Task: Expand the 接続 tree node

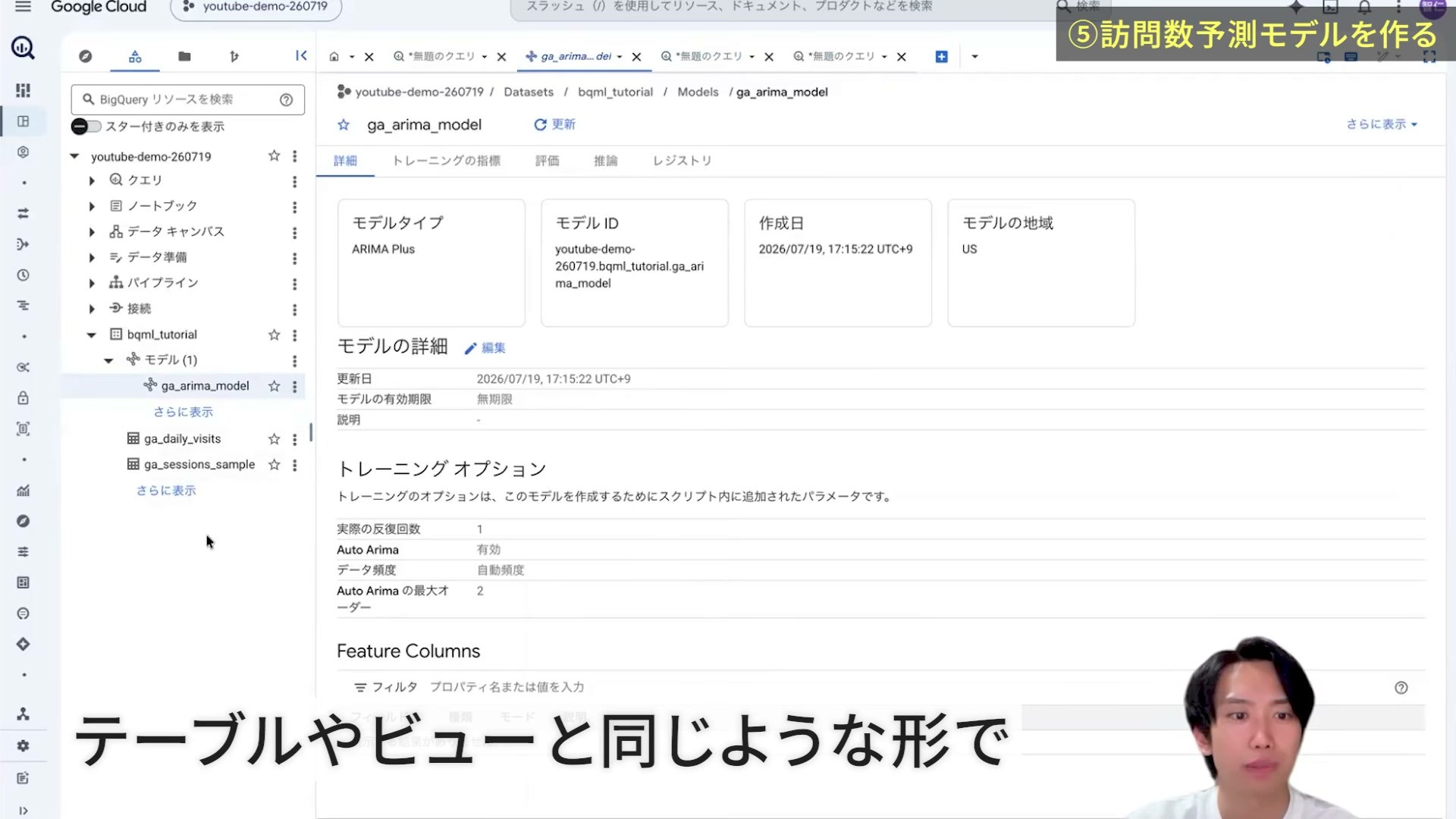Action: coord(92,309)
